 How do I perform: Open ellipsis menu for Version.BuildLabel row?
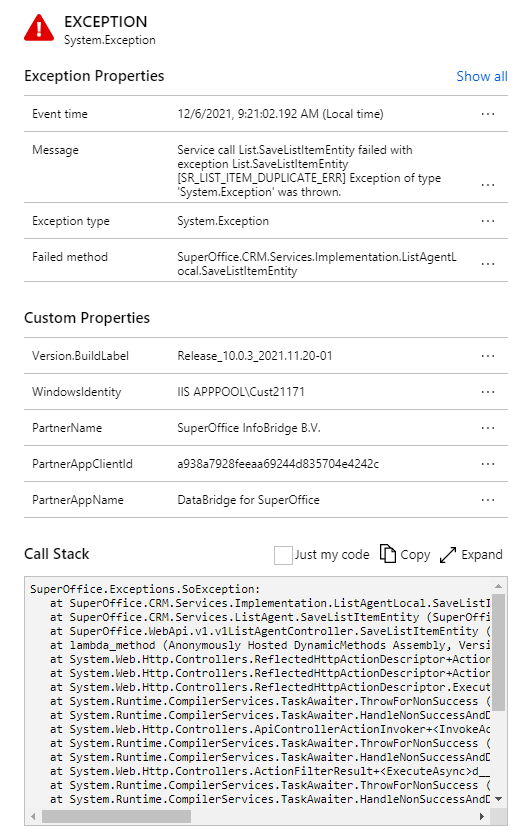(487, 356)
